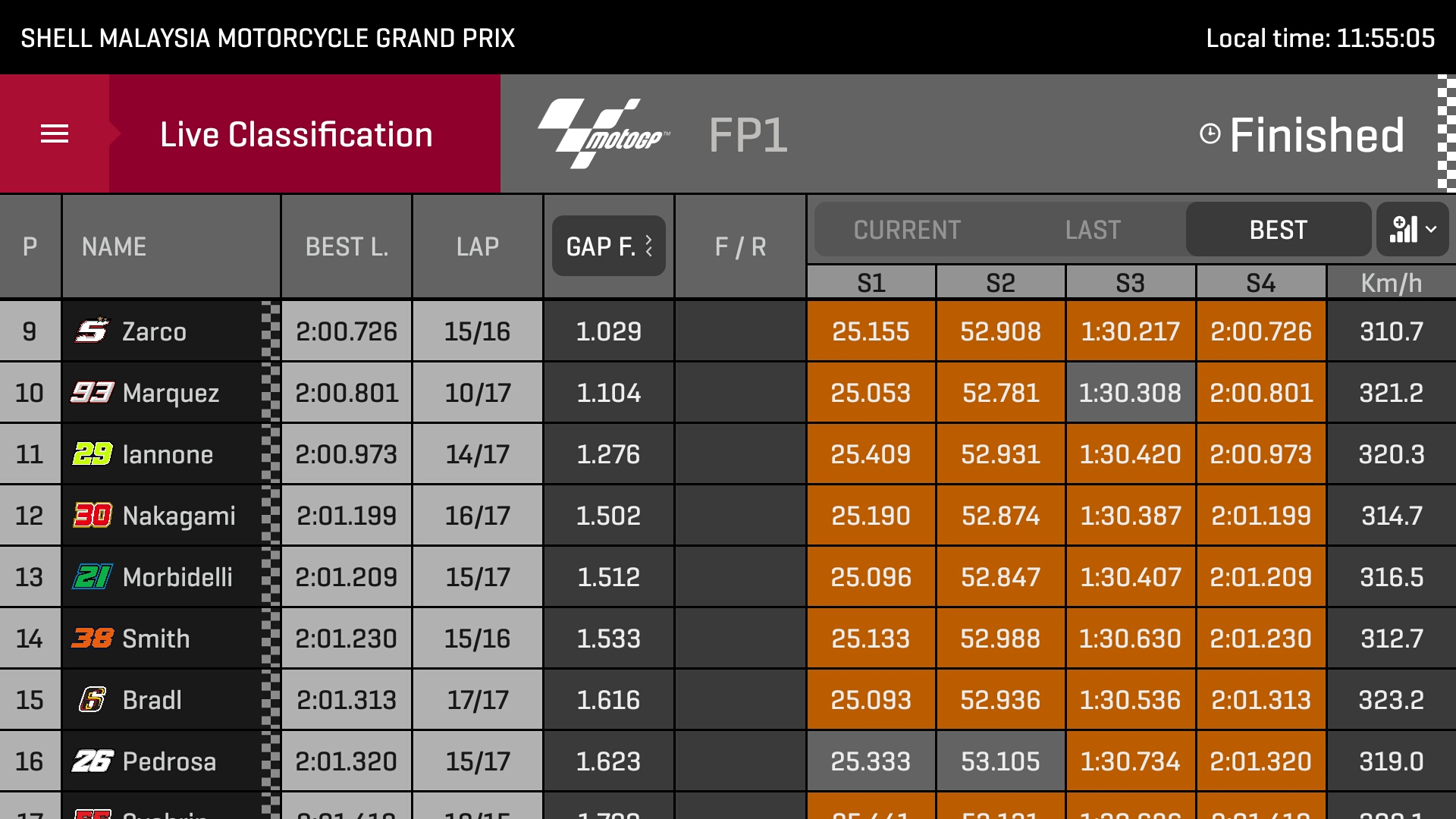Select the Pedrosa rider row
This screenshot has height=819, width=1456.
pyautogui.click(x=728, y=761)
